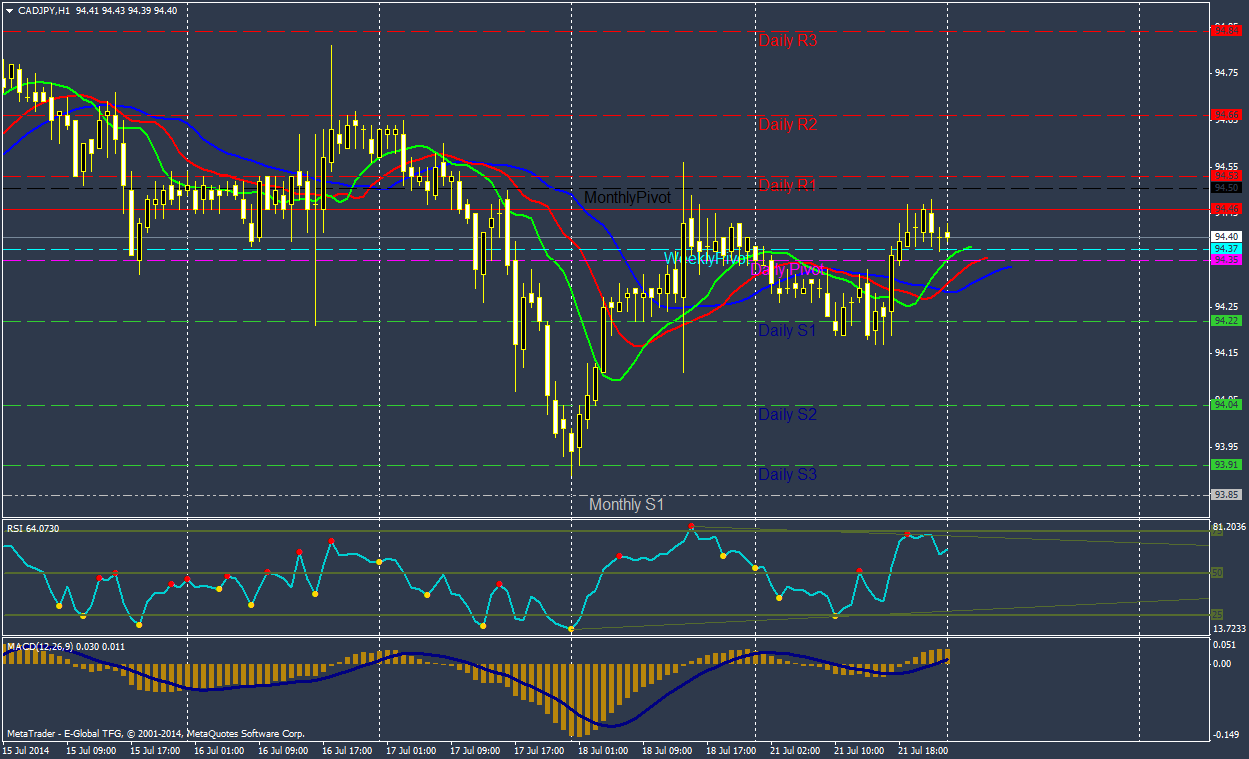
Task: Select the gray 93.85 price tag
Action: [1227, 495]
